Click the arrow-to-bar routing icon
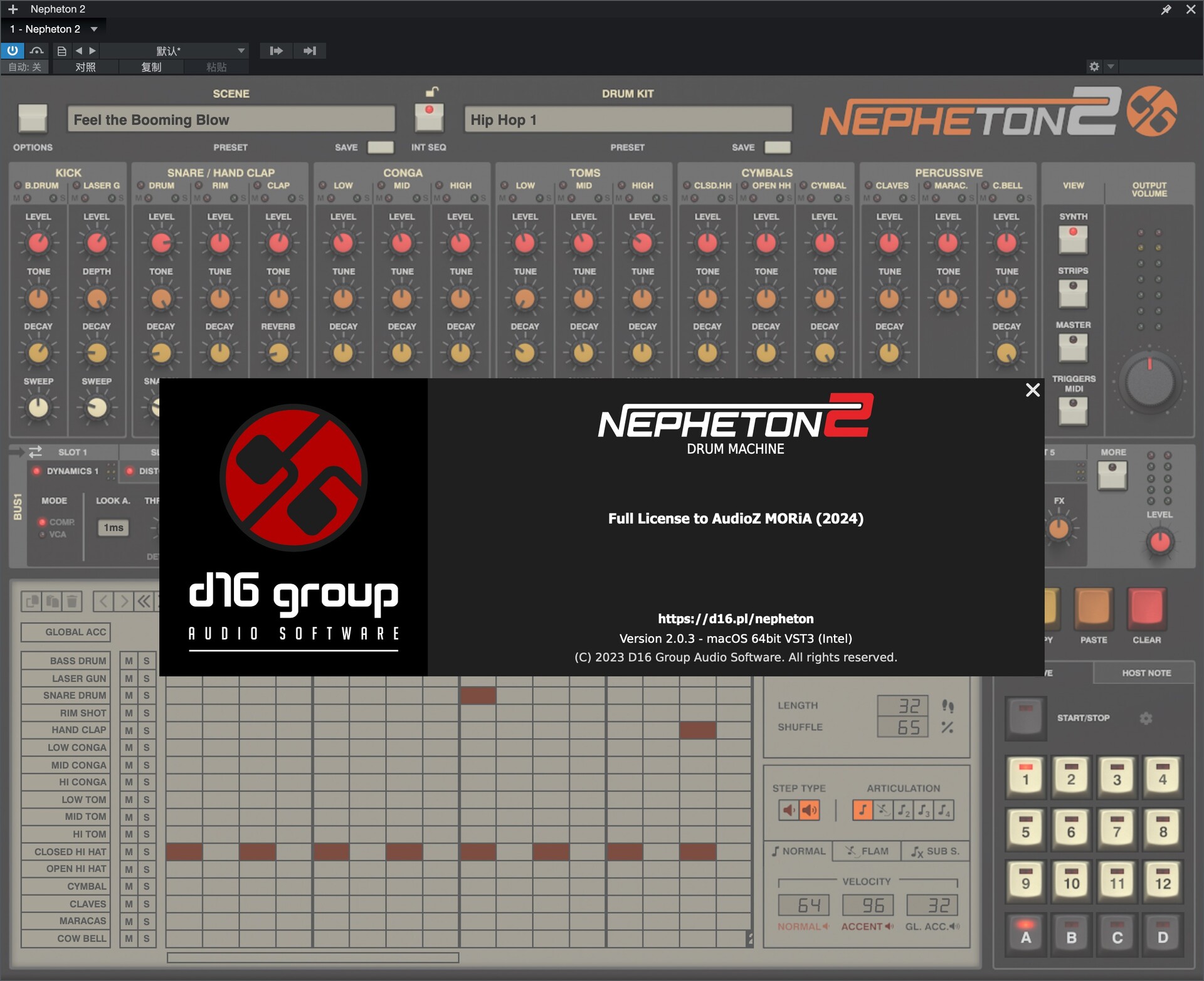The height and width of the screenshot is (981, 1204). pyautogui.click(x=310, y=51)
